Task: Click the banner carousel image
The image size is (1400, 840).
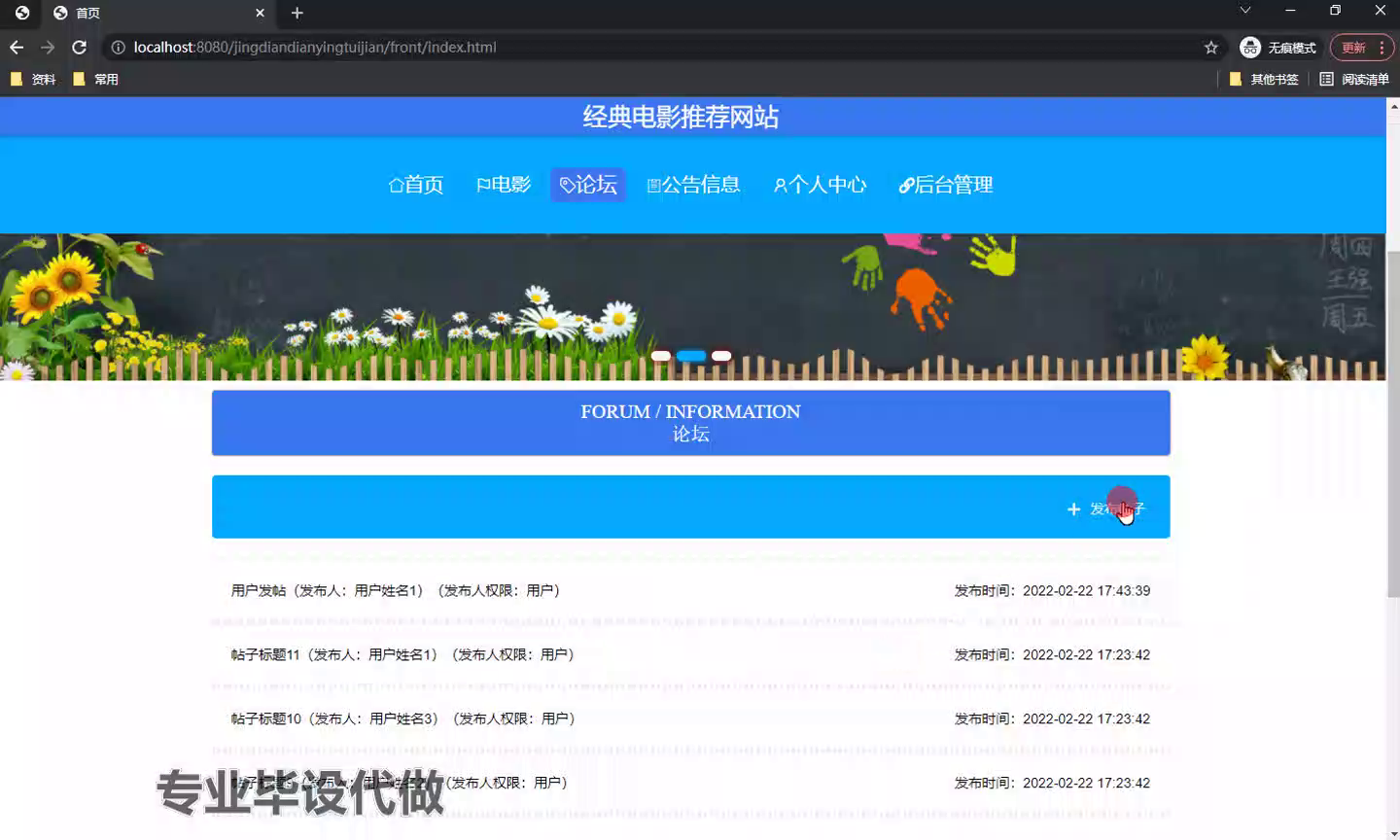Action: point(692,306)
